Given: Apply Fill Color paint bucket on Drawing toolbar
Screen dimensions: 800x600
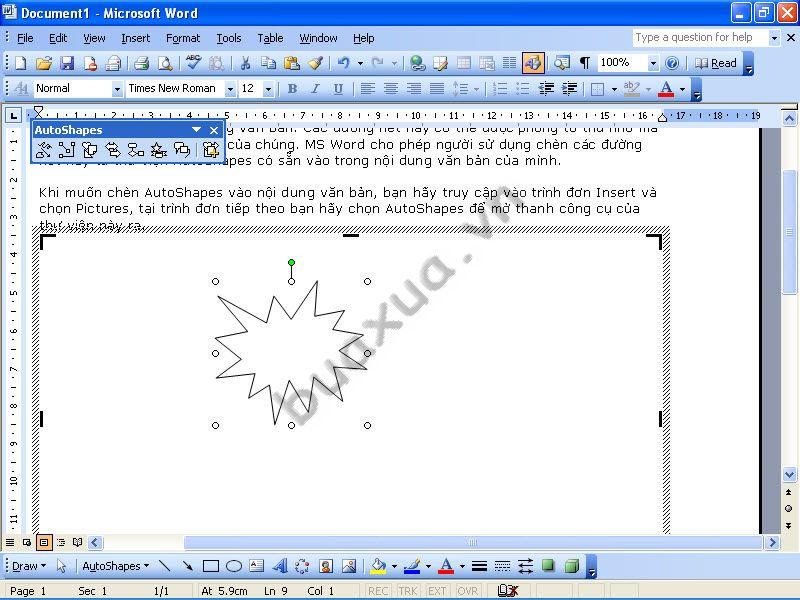Looking at the screenshot, I should point(379,566).
